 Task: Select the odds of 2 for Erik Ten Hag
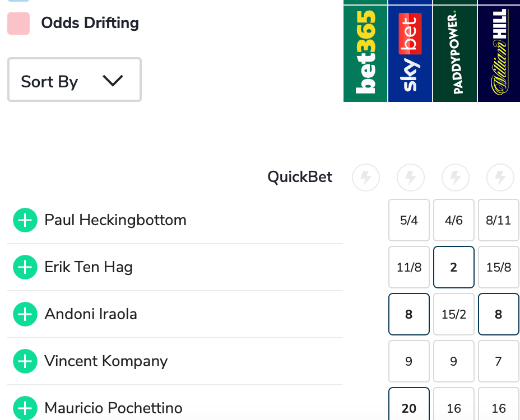click(x=454, y=267)
